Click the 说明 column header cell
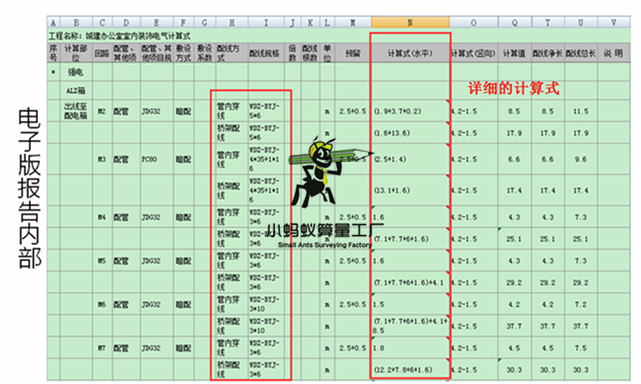Screen dimensions: 641x384 click(614, 53)
